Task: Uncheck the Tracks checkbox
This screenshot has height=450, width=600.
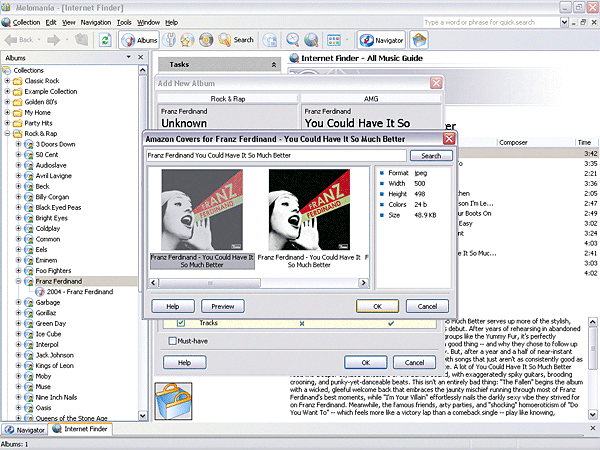Action: click(181, 323)
